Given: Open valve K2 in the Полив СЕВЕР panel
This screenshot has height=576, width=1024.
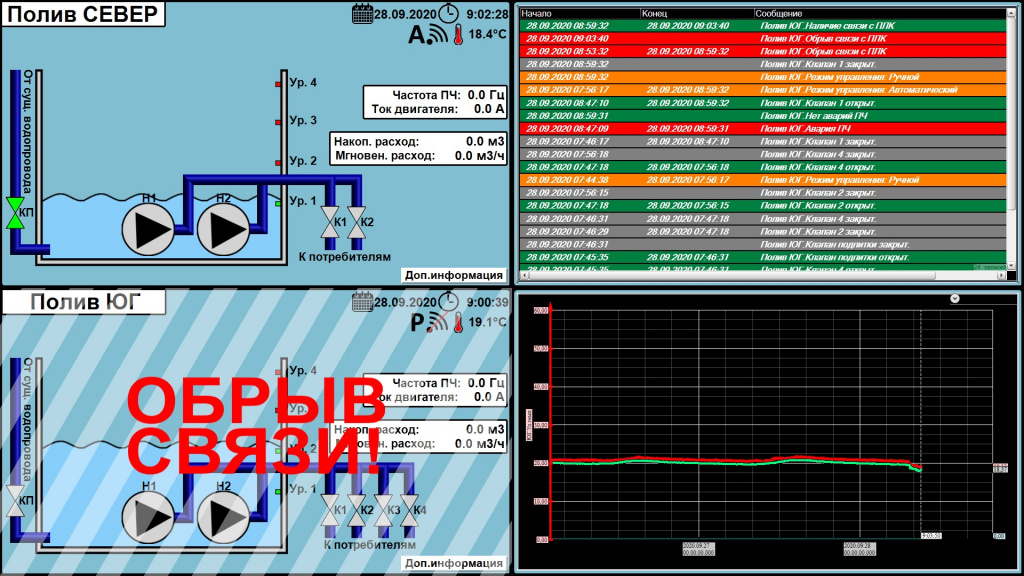Looking at the screenshot, I should coord(357,222).
